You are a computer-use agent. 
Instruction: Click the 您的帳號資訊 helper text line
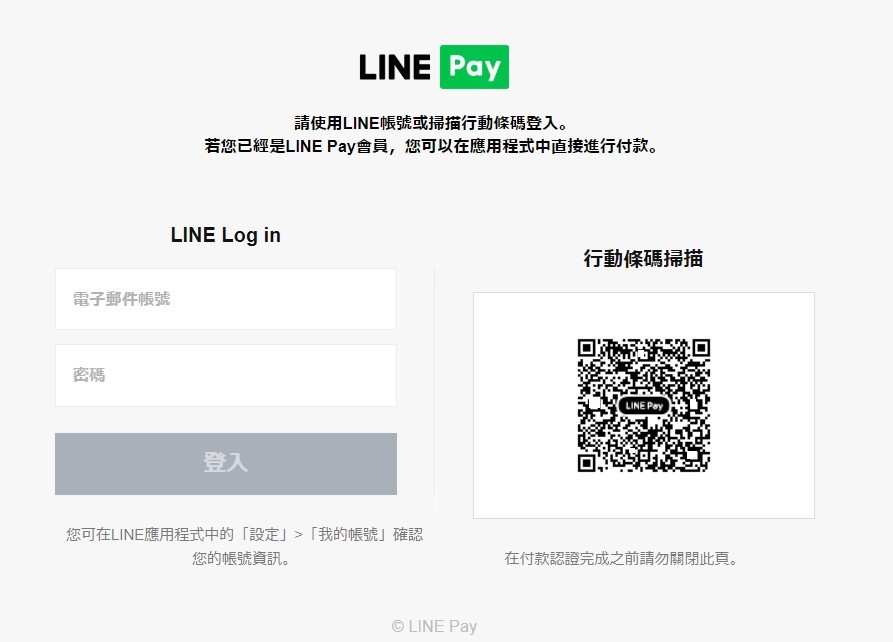(x=241, y=558)
